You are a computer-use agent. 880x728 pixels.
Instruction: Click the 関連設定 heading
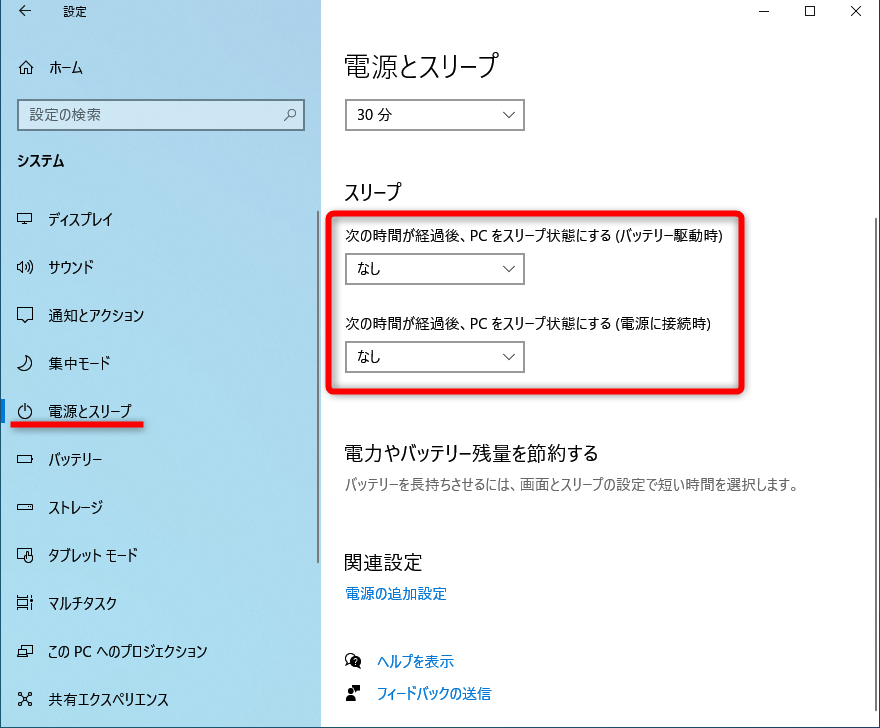tap(383, 562)
